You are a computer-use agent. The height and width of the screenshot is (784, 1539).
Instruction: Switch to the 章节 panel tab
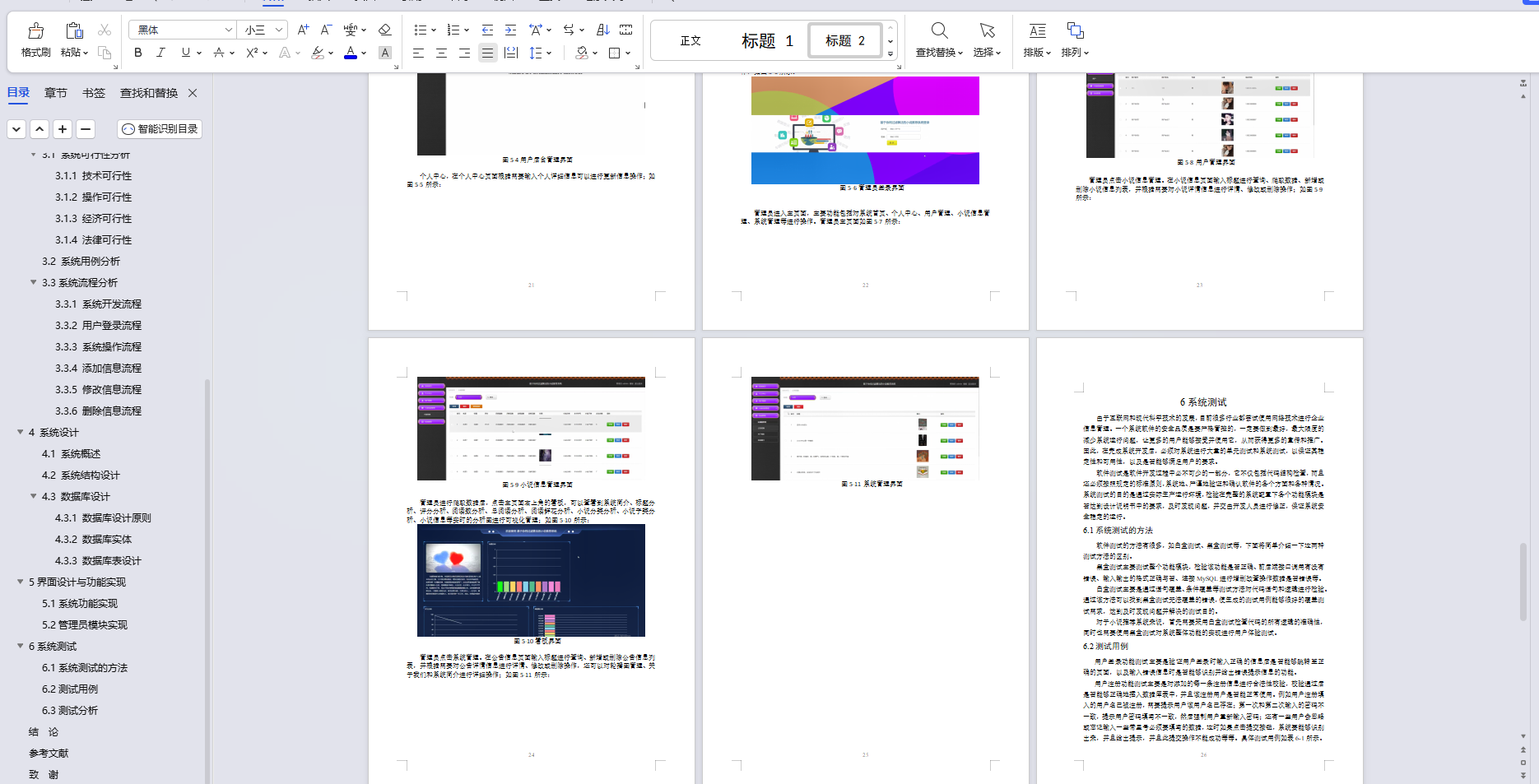pyautogui.click(x=55, y=93)
